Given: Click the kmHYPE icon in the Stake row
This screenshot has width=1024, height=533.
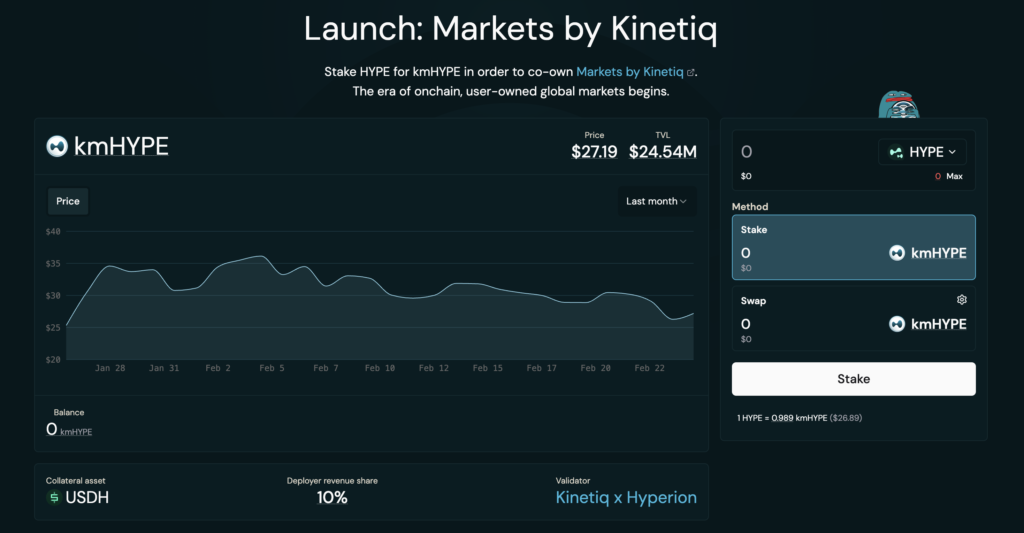Looking at the screenshot, I should pyautogui.click(x=897, y=253).
